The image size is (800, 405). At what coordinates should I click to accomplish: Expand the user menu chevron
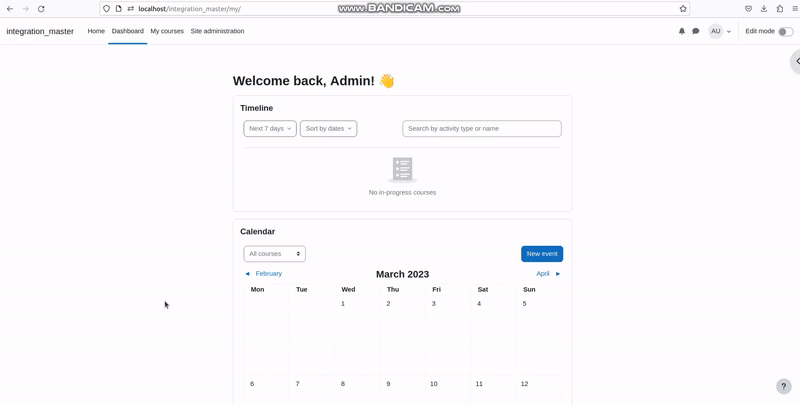click(729, 32)
